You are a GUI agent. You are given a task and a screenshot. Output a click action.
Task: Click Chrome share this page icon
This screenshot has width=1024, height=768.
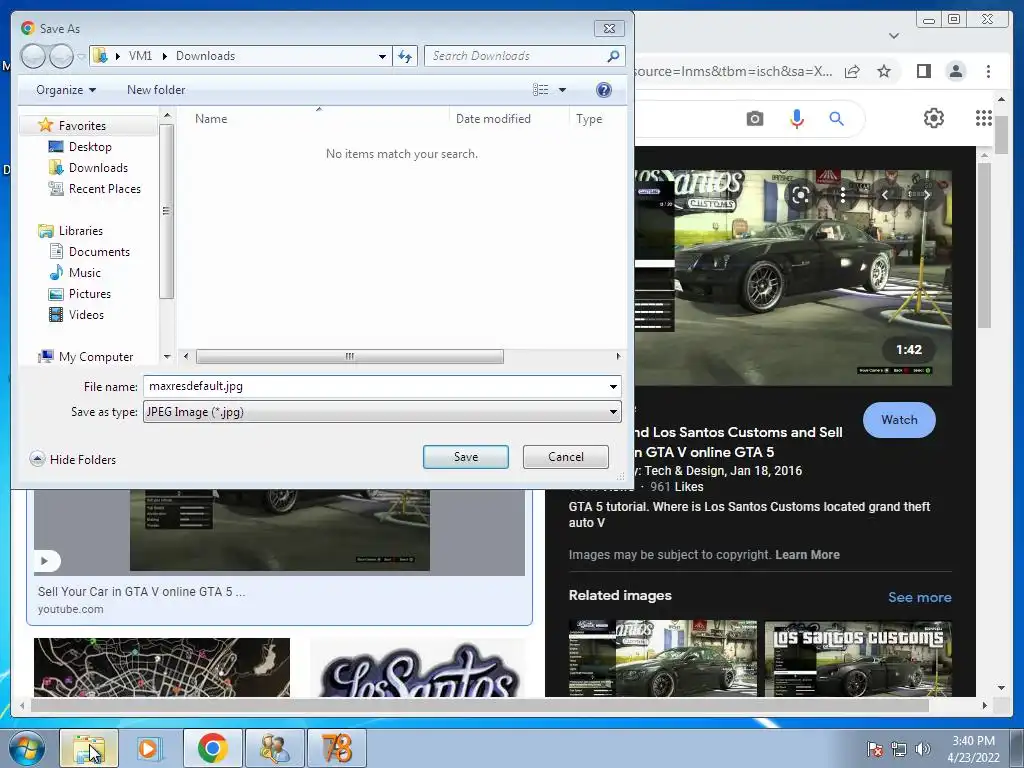point(852,71)
